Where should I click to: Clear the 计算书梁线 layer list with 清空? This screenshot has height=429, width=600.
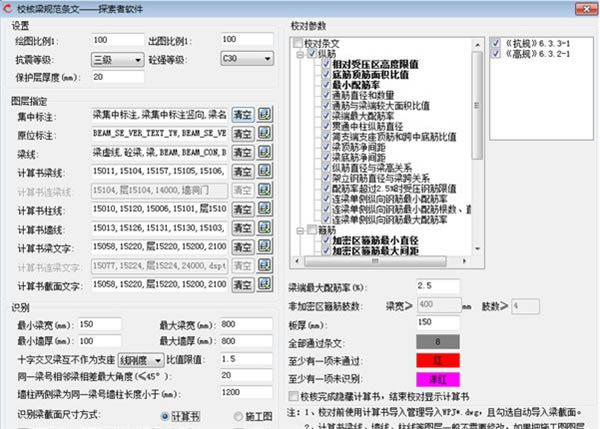(243, 171)
